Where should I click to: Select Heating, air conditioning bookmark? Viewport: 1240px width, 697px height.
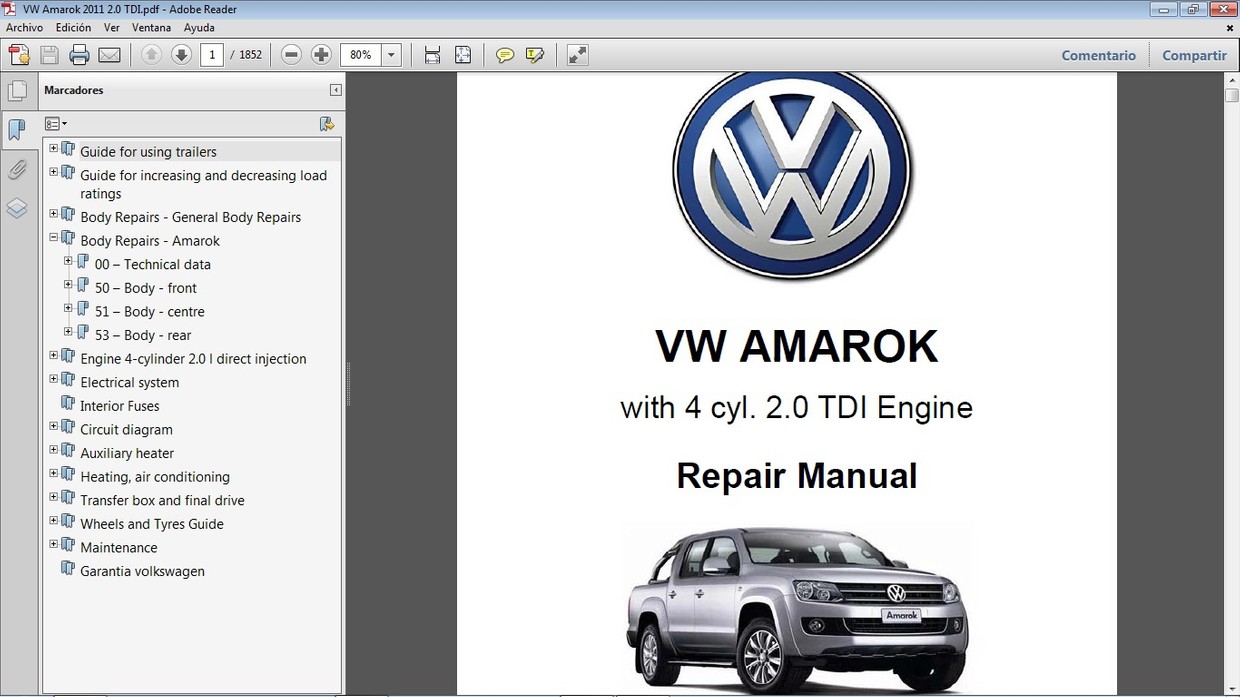(x=155, y=477)
